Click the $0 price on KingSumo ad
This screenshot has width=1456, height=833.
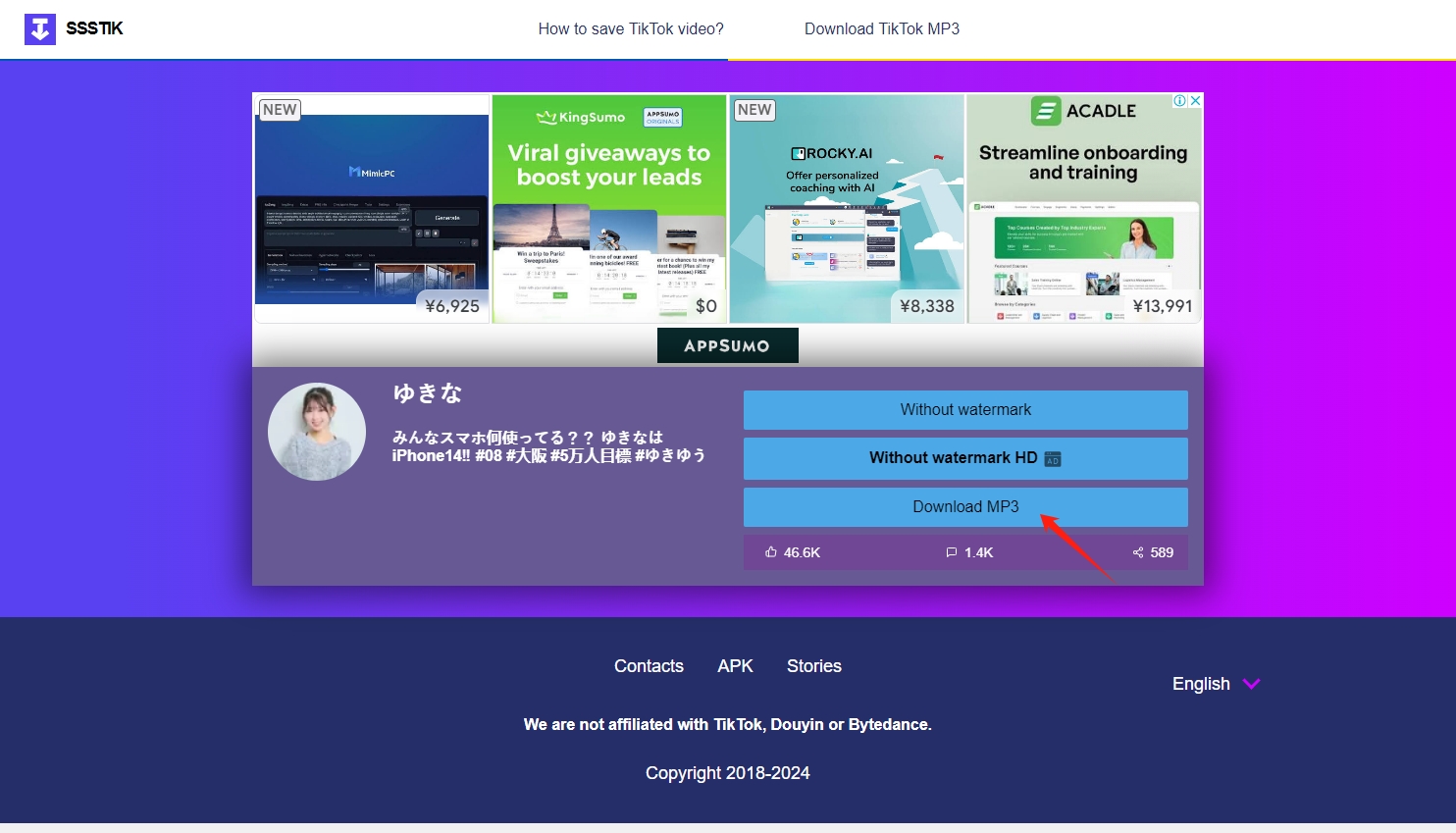coord(706,306)
